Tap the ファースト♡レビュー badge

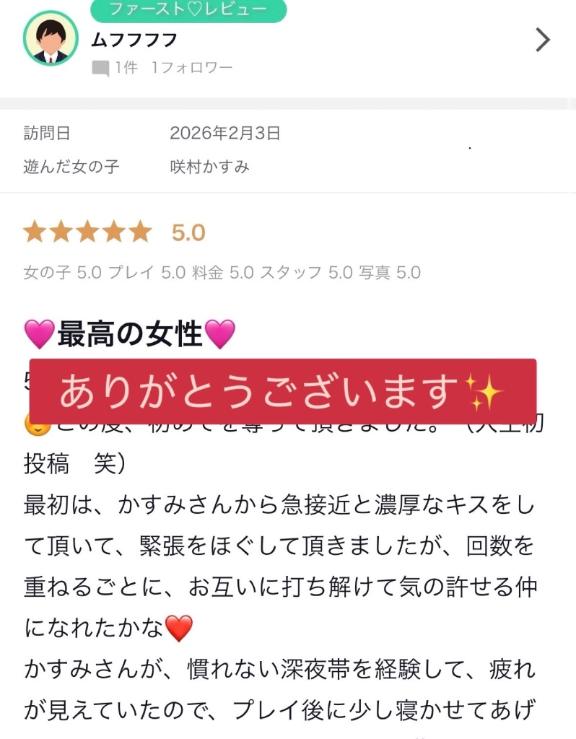[x=188, y=9]
